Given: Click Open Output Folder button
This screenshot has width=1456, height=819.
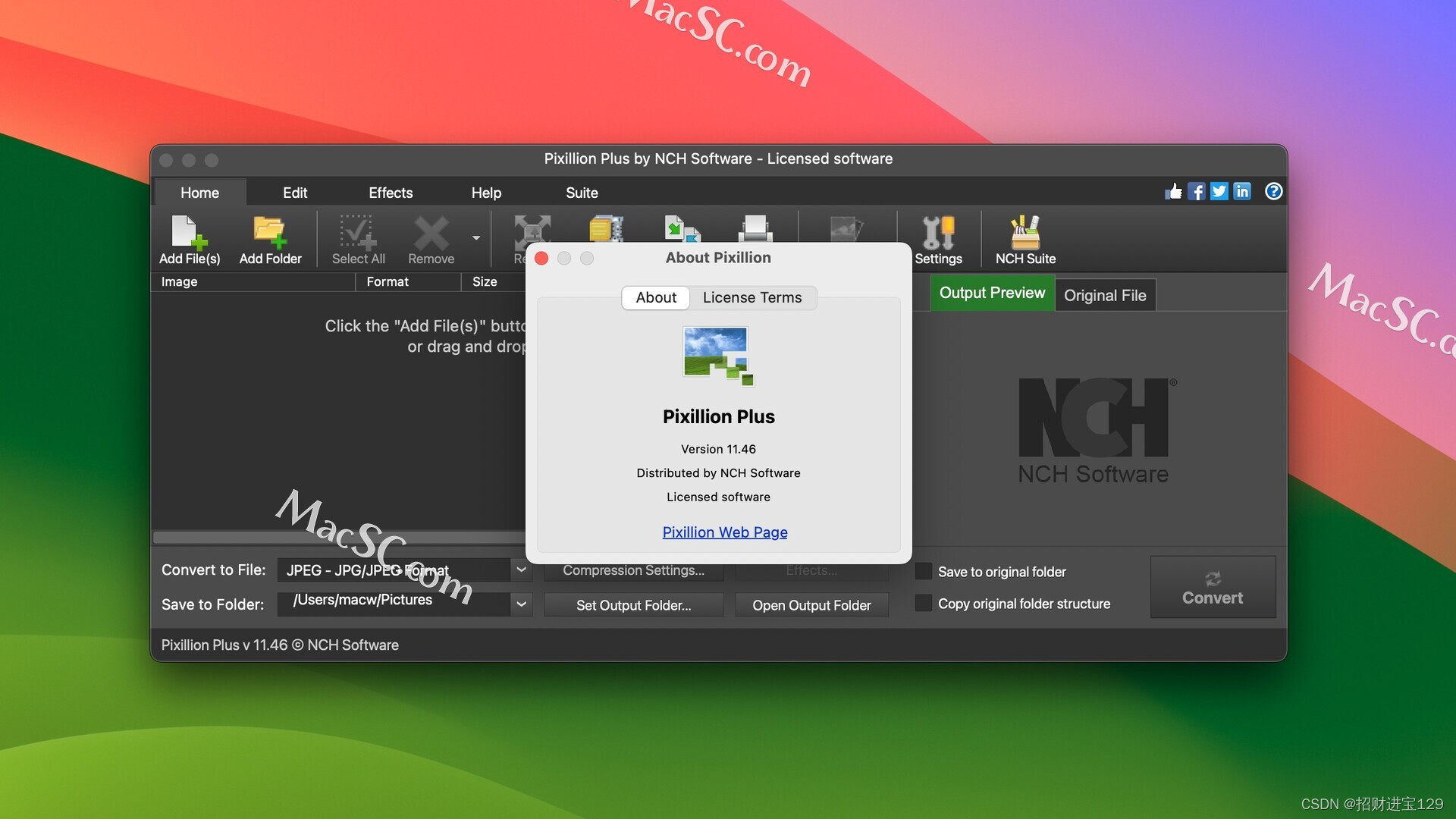Looking at the screenshot, I should [x=812, y=604].
